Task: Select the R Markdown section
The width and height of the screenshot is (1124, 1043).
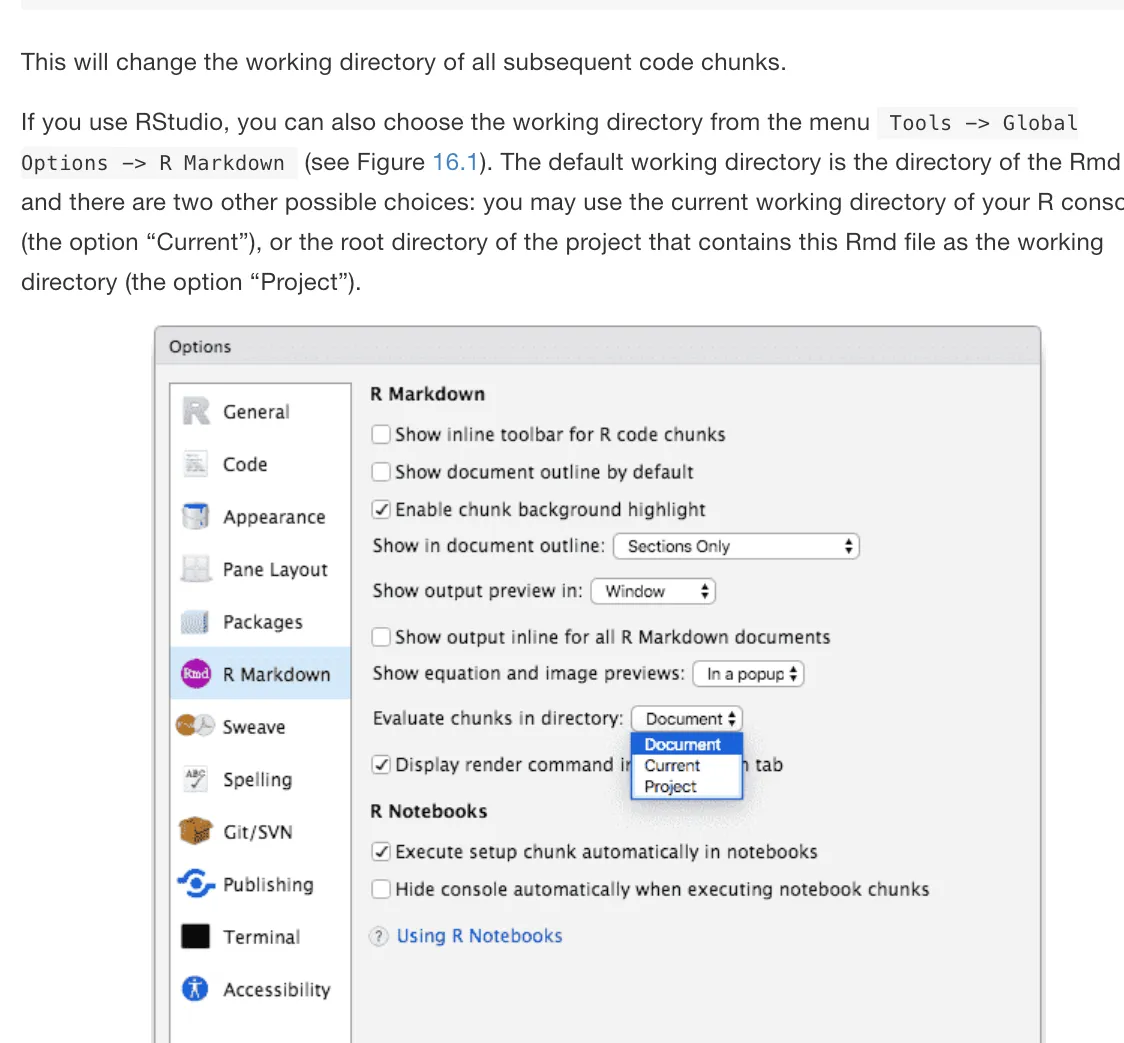Action: 260,674
